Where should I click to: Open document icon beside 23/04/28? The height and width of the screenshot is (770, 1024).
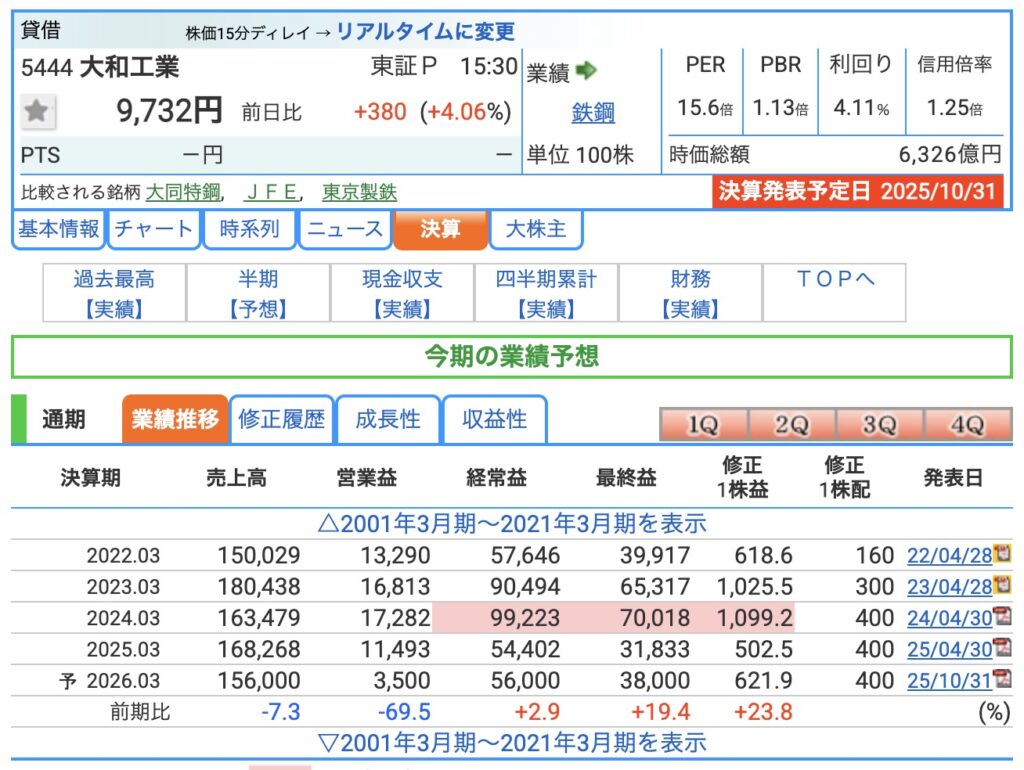point(1001,585)
